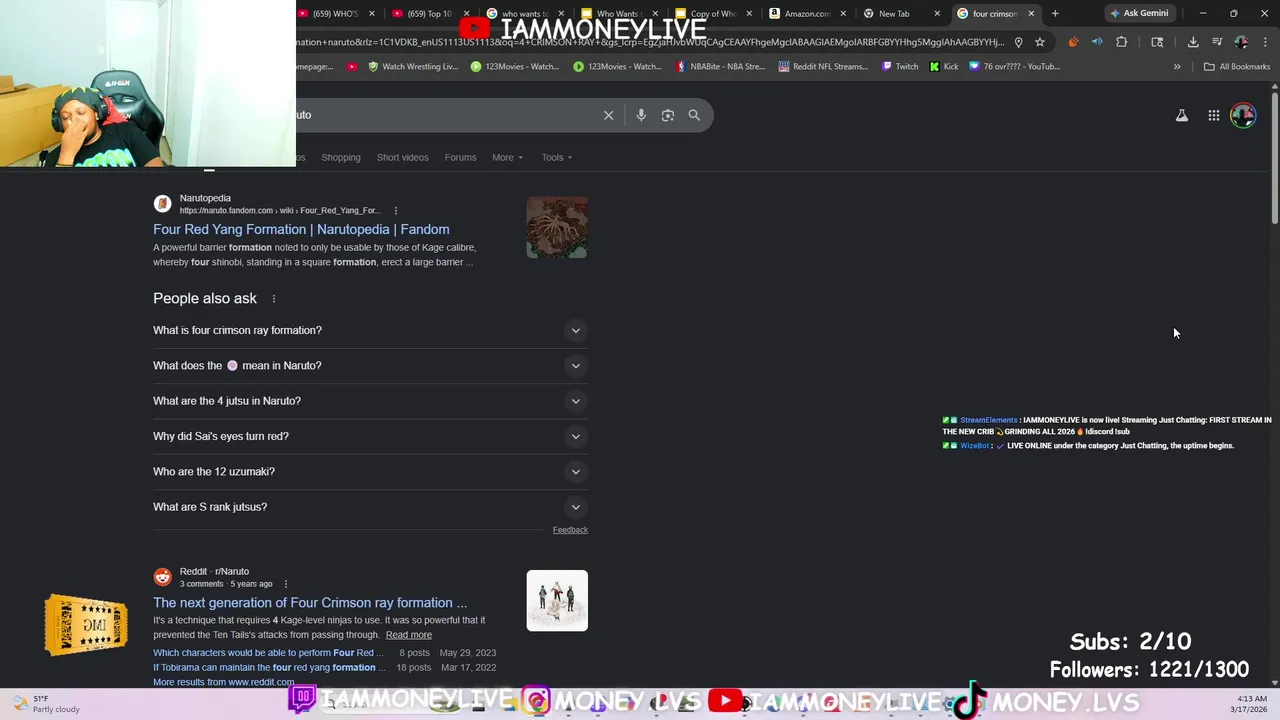This screenshot has width=1280, height=720.
Task: Expand 'What are the 4 jutsu in Naruto?'
Action: pyautogui.click(x=370, y=401)
